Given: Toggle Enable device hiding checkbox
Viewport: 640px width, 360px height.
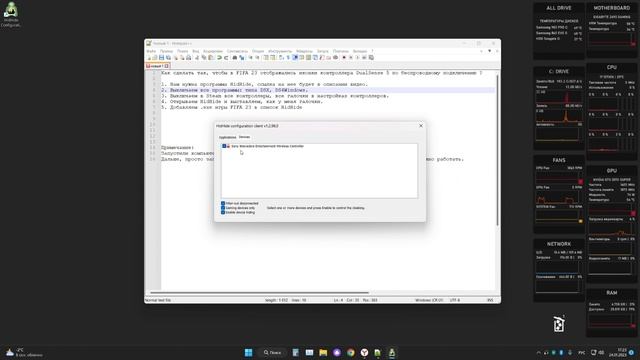Looking at the screenshot, I should 223,212.
